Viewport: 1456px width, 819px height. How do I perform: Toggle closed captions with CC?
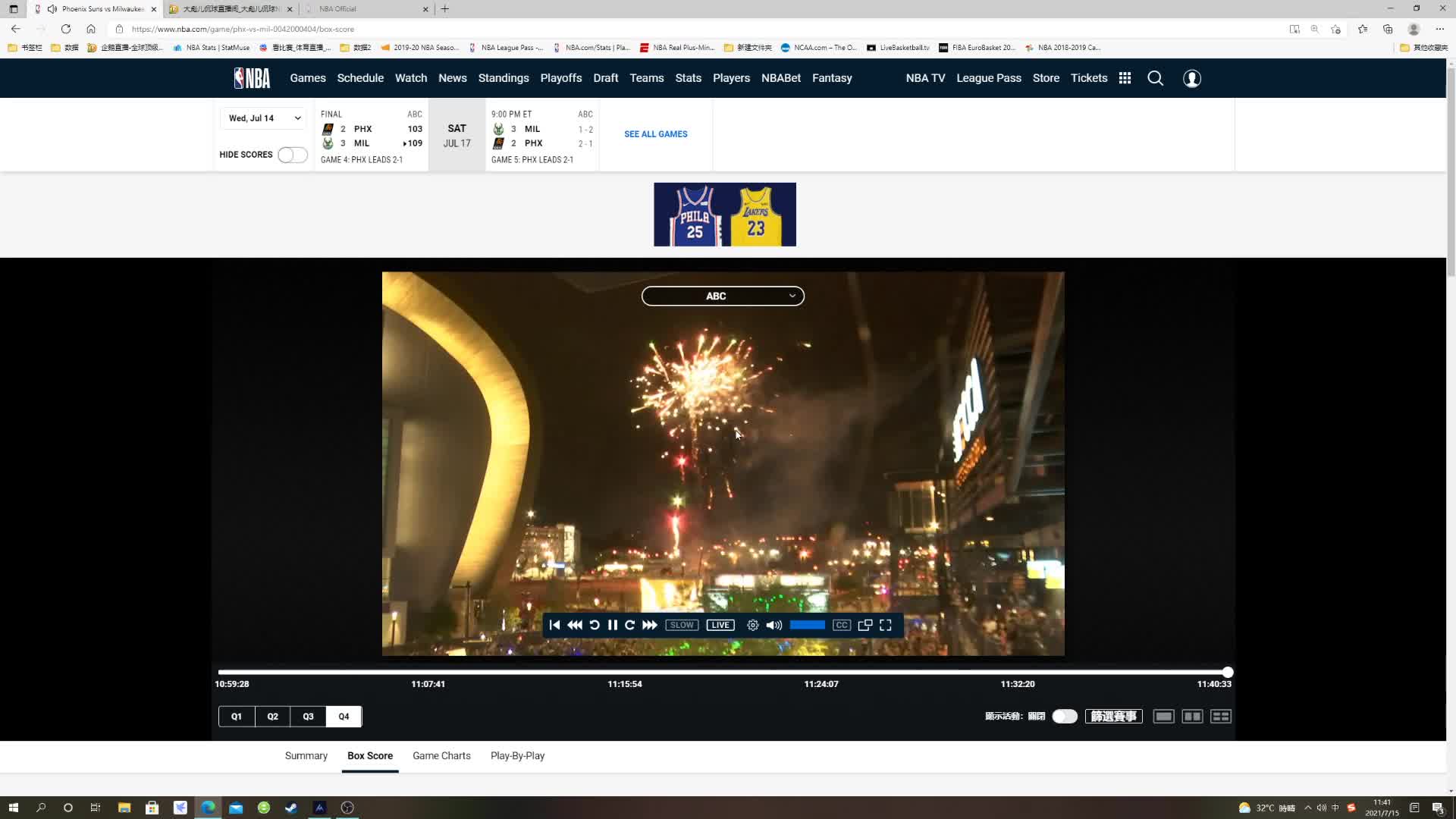pyautogui.click(x=841, y=625)
